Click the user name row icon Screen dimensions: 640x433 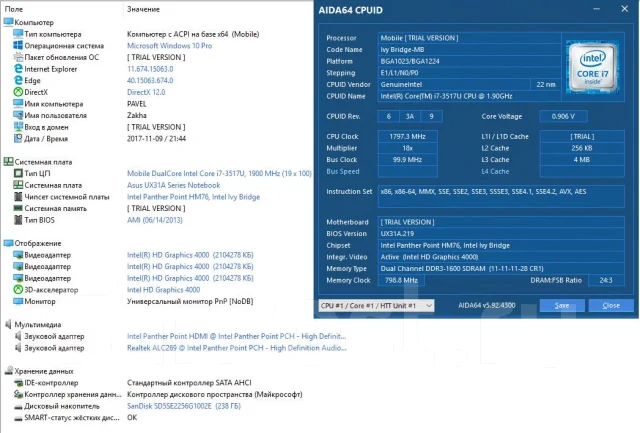pyautogui.click(x=18, y=115)
